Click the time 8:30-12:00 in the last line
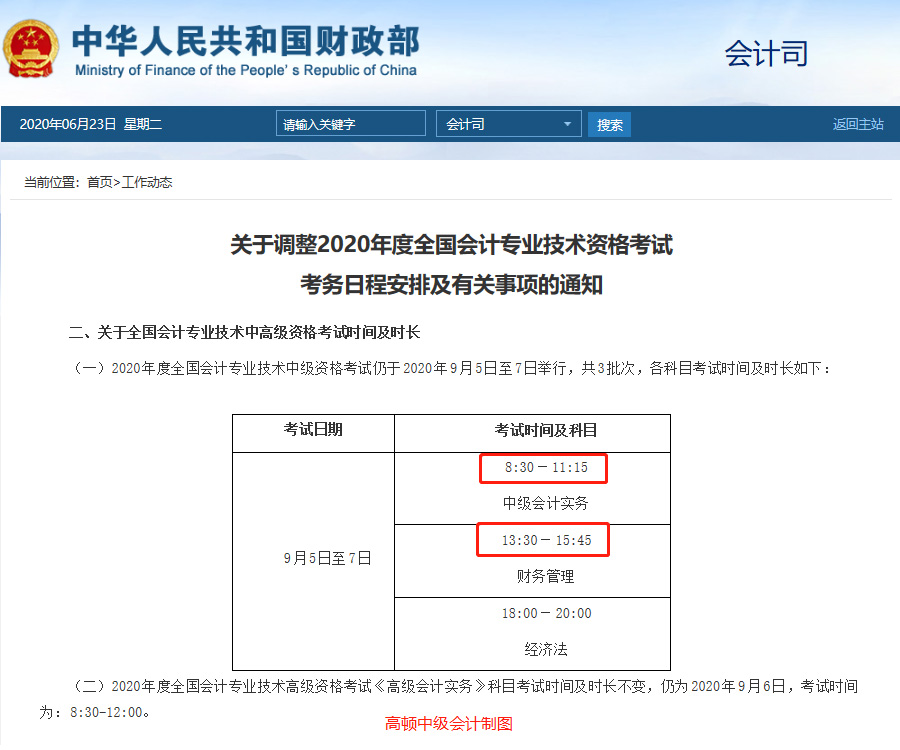The image size is (900, 750). coord(106,712)
